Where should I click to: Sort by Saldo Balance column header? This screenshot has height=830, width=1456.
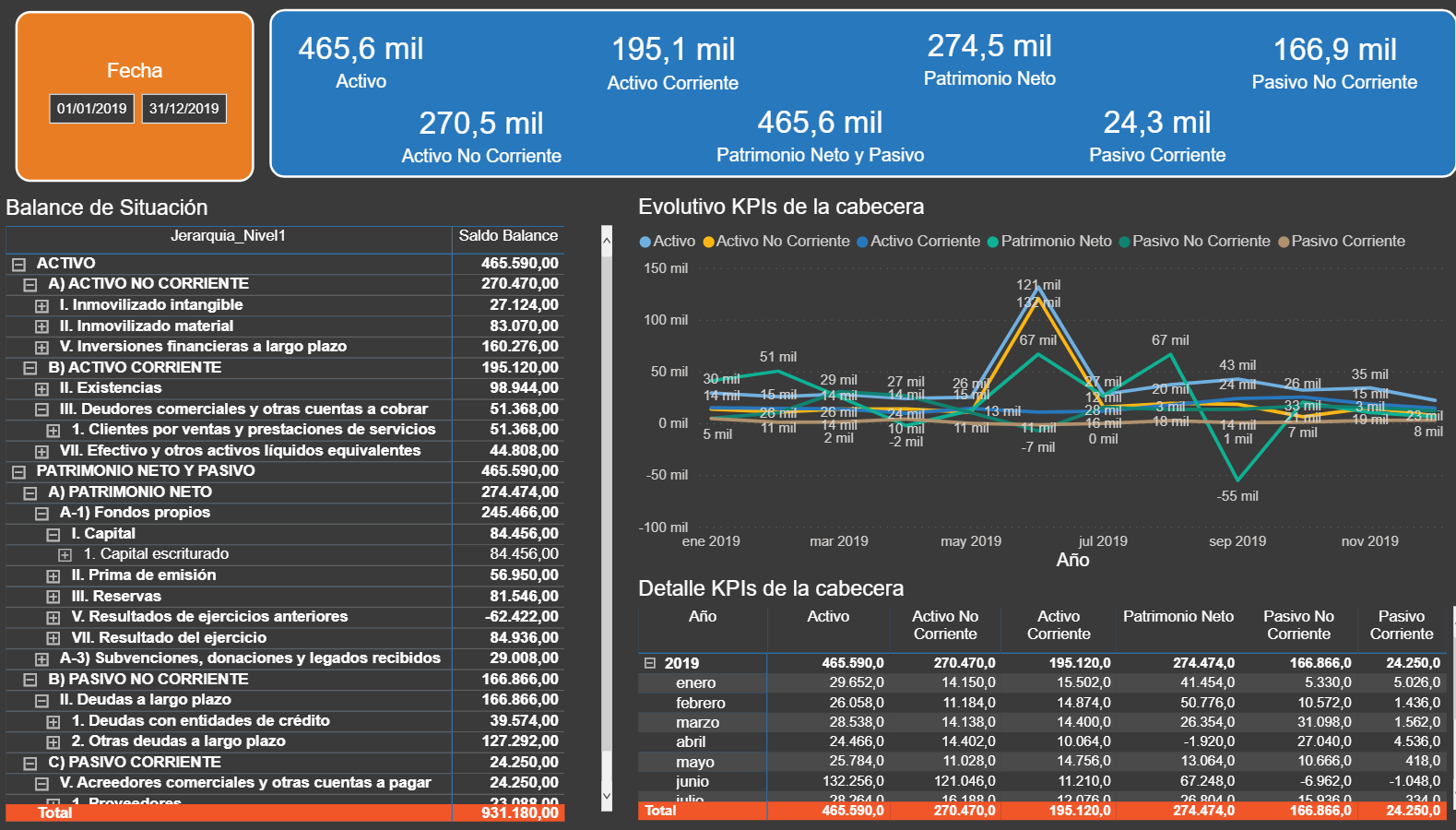point(508,236)
